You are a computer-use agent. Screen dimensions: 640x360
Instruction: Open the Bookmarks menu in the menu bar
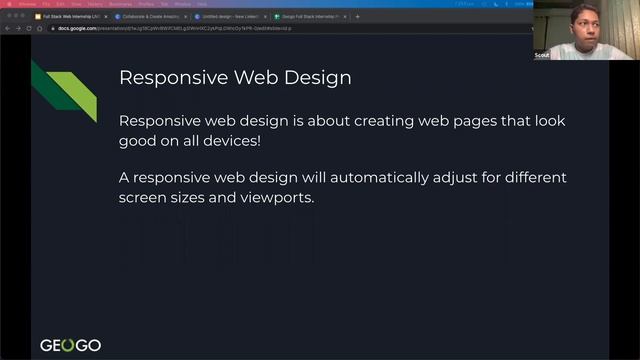click(120, 4)
